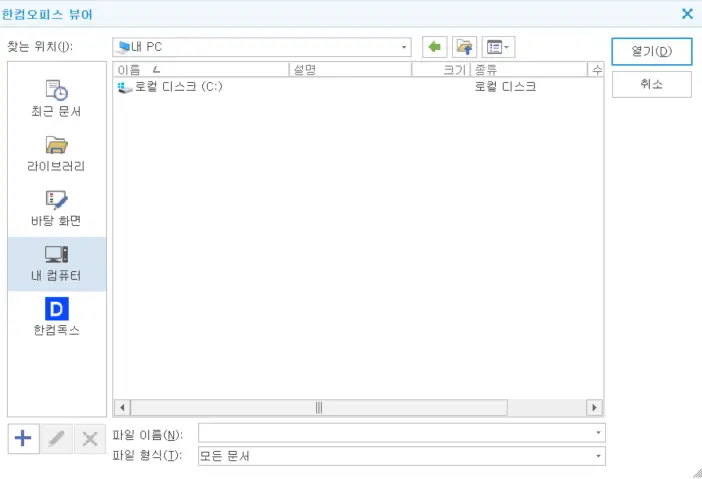Sort by the 이름 column header
This screenshot has height=479, width=702.
click(201, 70)
